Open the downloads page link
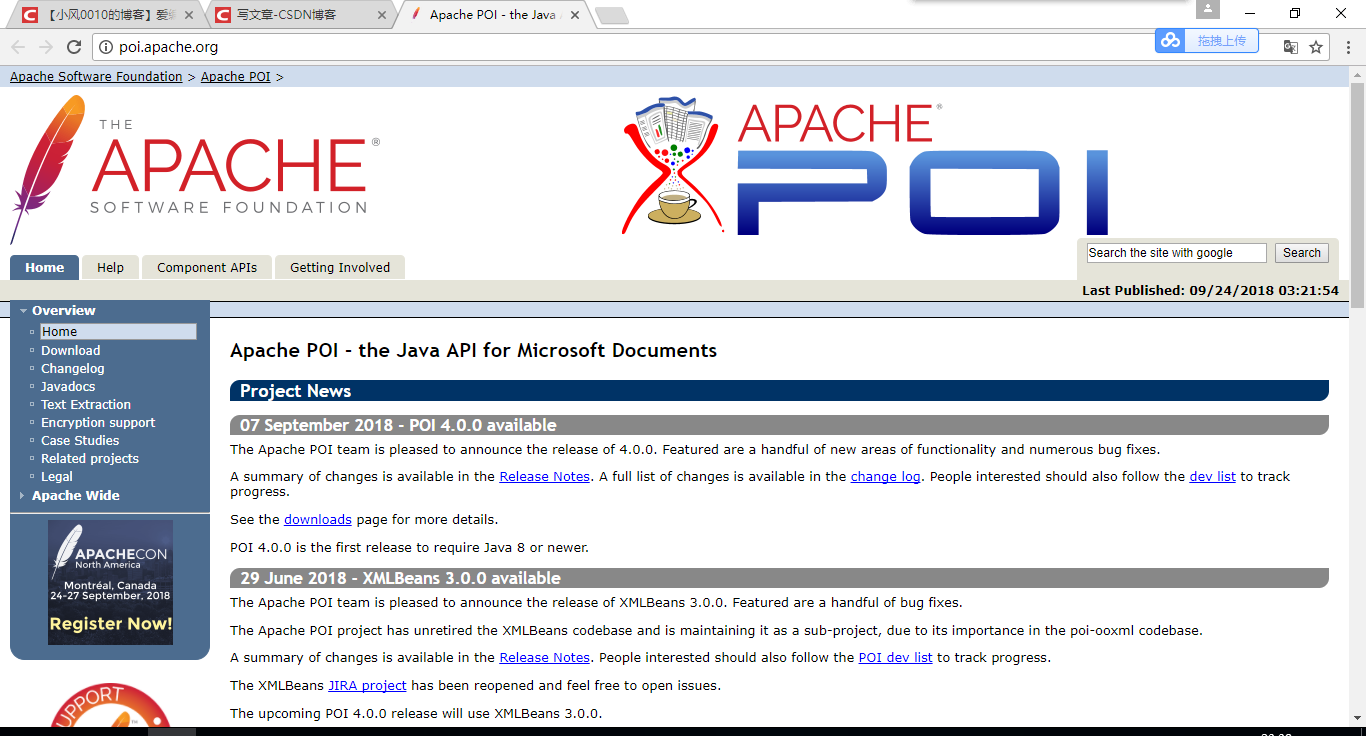1366x736 pixels. pos(318,519)
